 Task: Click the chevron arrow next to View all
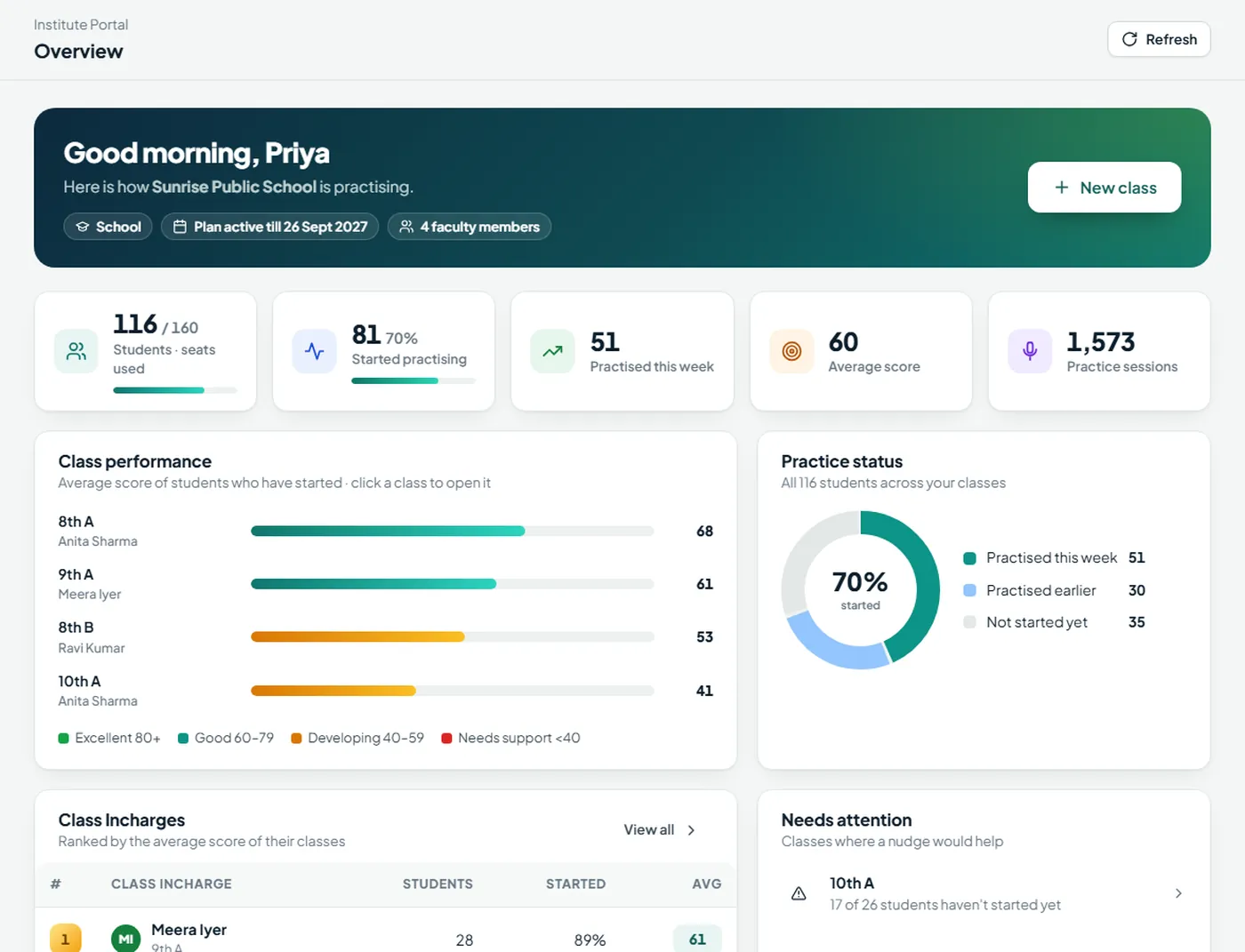point(691,830)
